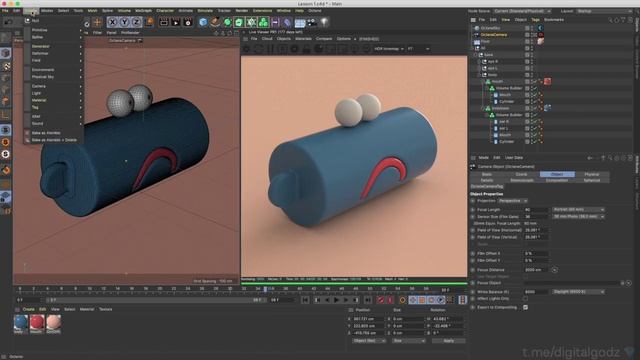Screen dimensions: 640x360
Task: Click the focus object picker icon
Action: pyautogui.click(x=629, y=283)
